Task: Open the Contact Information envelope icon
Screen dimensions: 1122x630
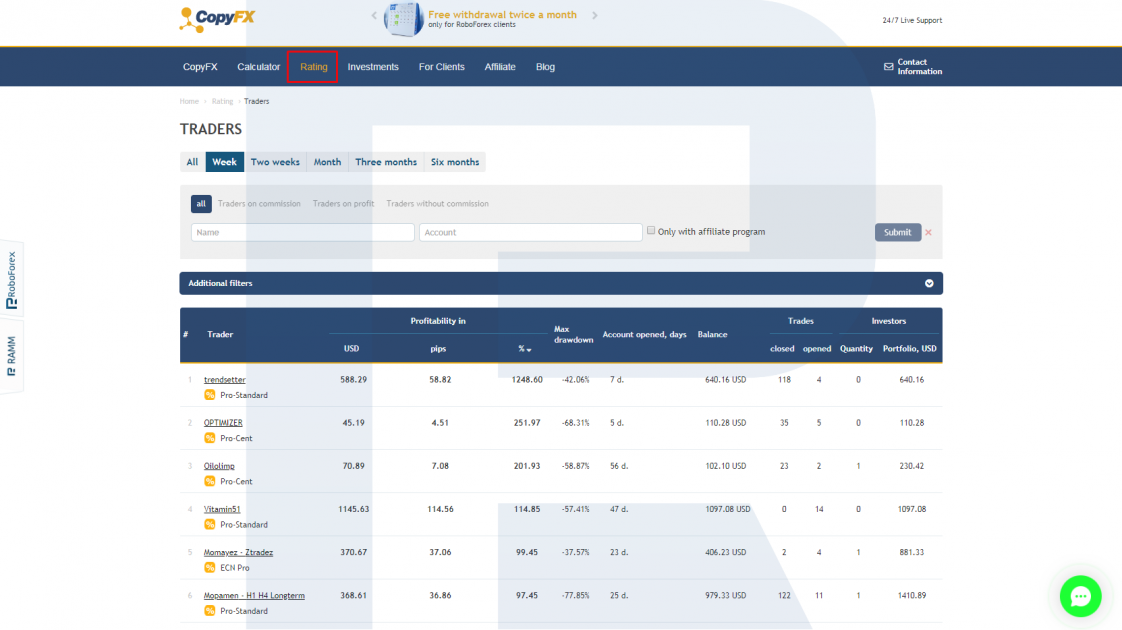Action: pos(889,67)
